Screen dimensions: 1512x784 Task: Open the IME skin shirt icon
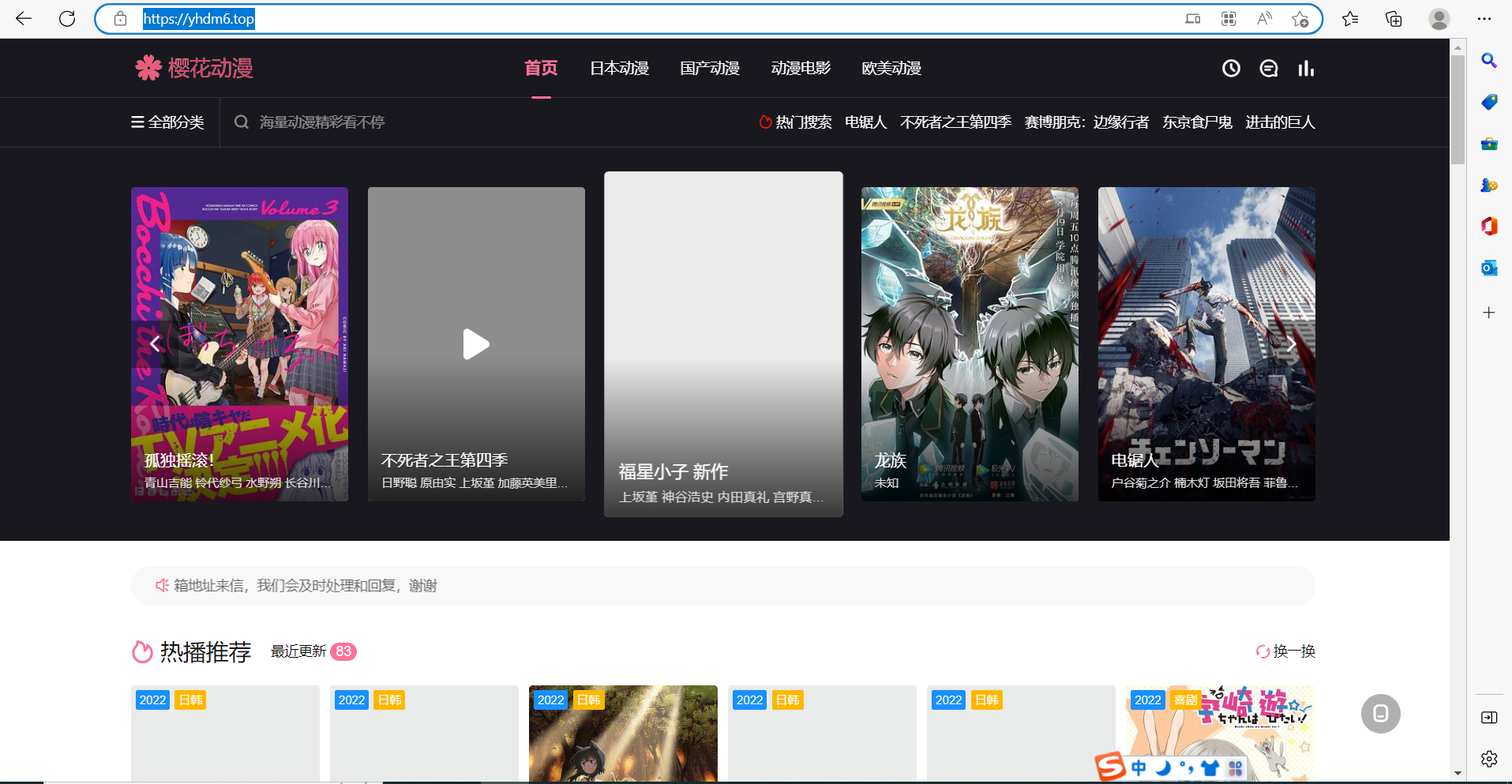pyautogui.click(x=1210, y=768)
